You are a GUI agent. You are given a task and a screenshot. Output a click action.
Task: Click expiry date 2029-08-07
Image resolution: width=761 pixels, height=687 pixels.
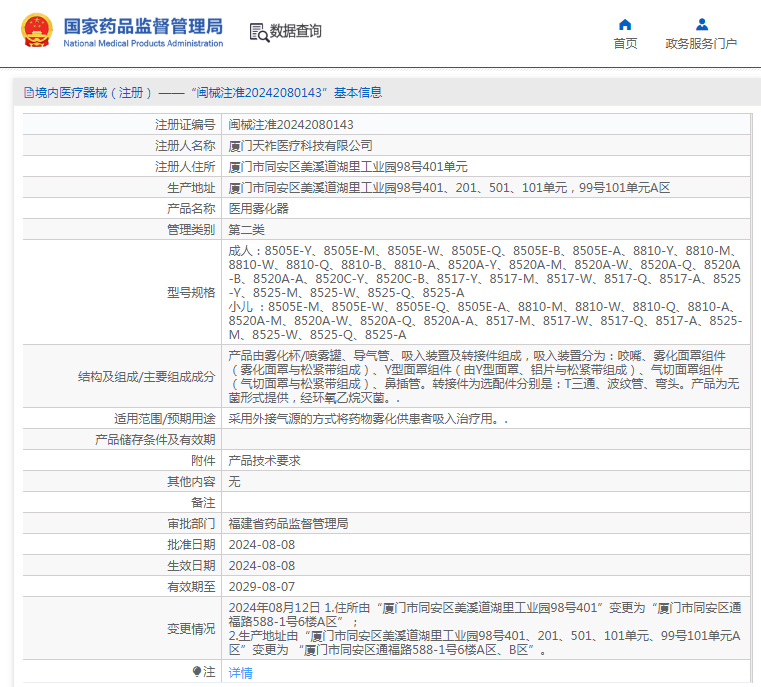[x=262, y=587]
